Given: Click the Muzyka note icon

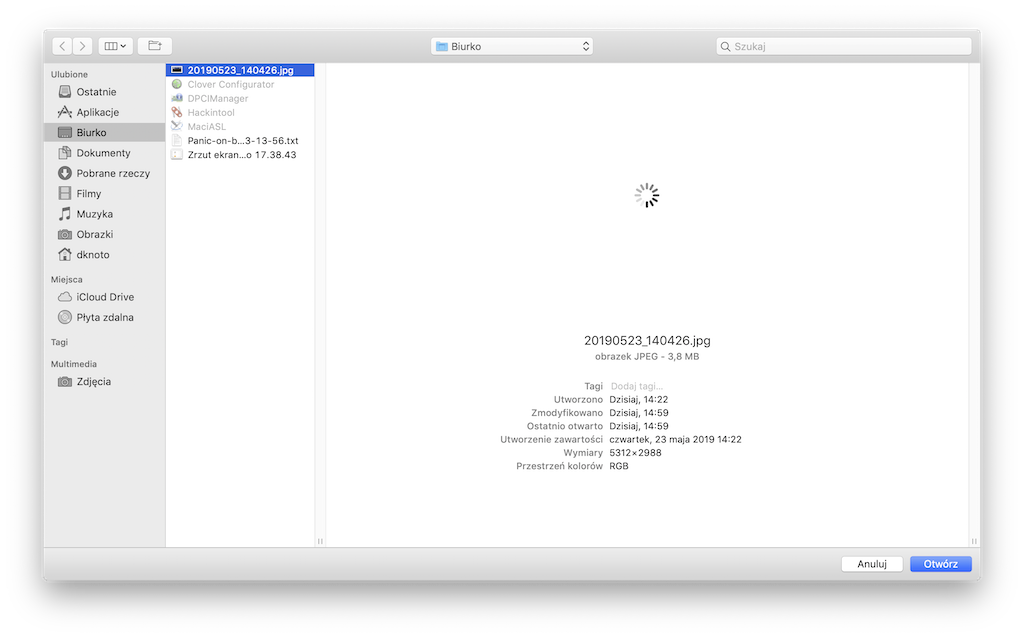Looking at the screenshot, I should click(x=65, y=214).
